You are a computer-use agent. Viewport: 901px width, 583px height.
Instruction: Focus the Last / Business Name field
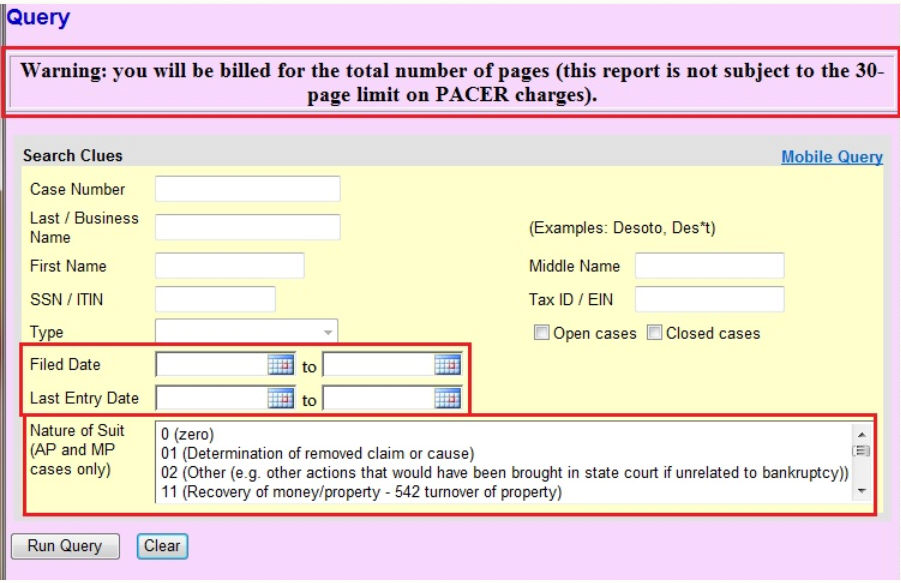[247, 227]
